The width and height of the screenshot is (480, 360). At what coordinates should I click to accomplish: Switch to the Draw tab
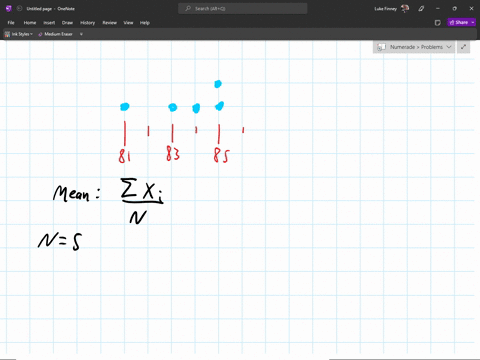(67, 23)
